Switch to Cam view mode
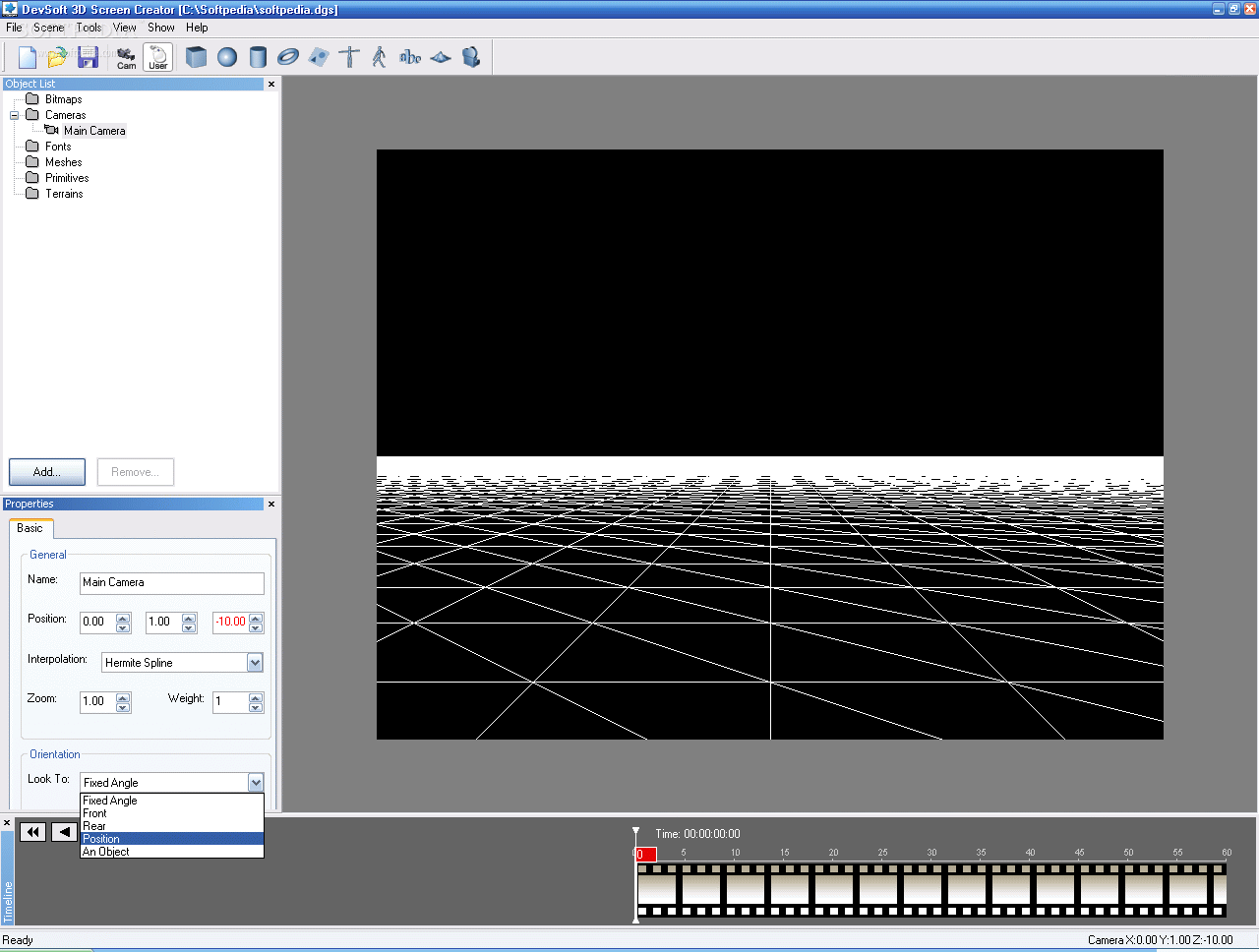The image size is (1259, 952). coord(127,57)
